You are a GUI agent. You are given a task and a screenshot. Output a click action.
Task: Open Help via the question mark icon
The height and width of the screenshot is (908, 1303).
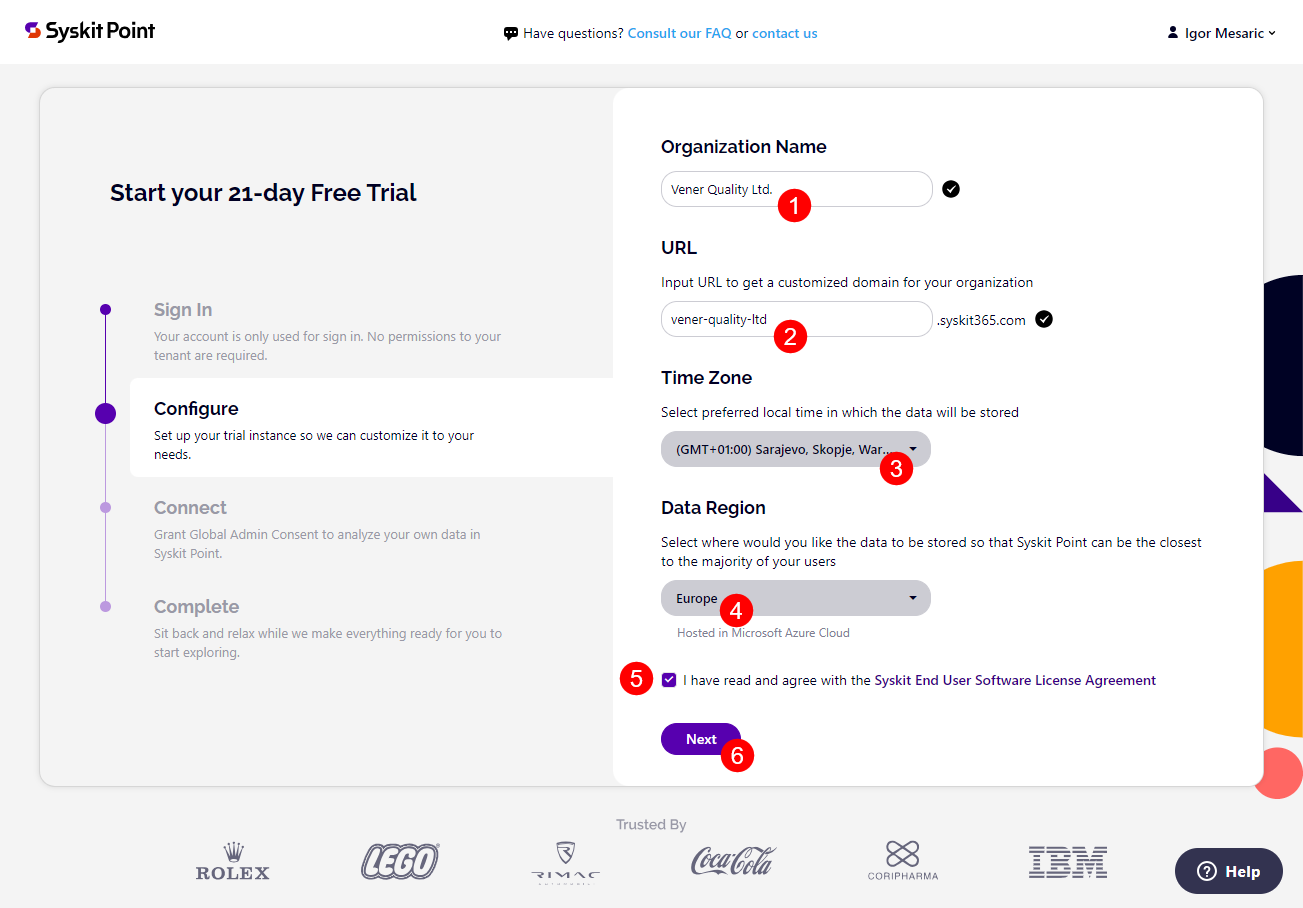(x=1207, y=871)
